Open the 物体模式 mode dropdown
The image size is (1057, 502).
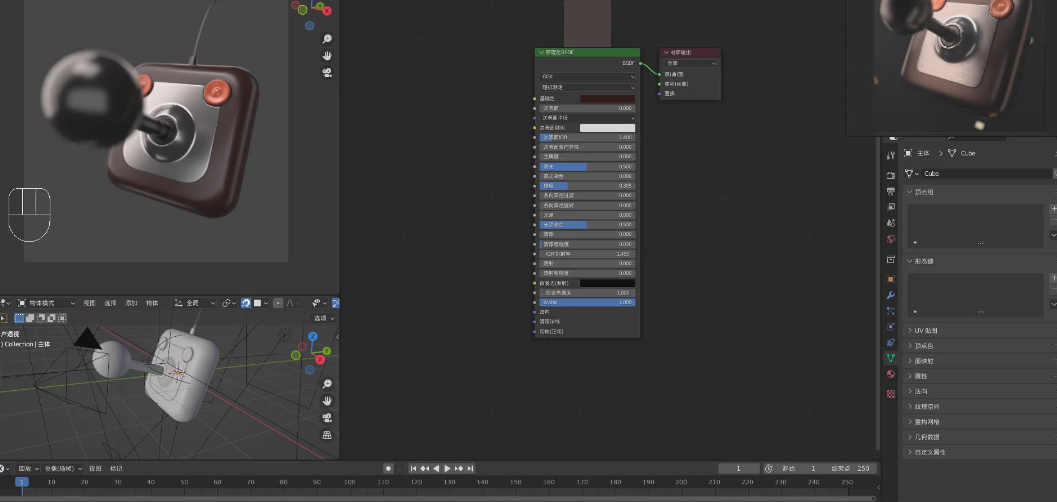(x=50, y=303)
